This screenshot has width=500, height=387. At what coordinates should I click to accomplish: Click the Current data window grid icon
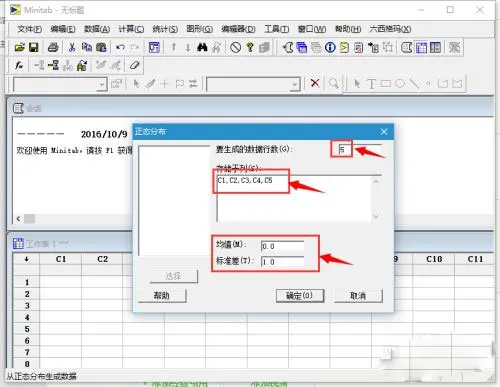coord(421,48)
